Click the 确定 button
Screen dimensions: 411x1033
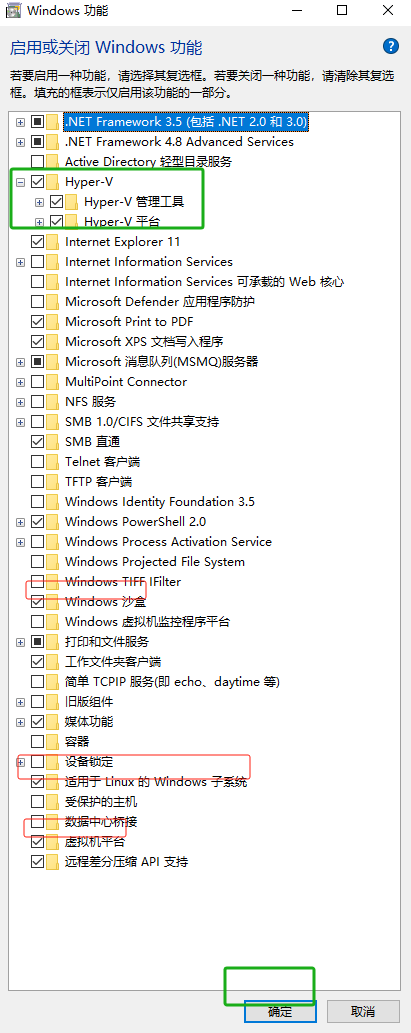281,1011
